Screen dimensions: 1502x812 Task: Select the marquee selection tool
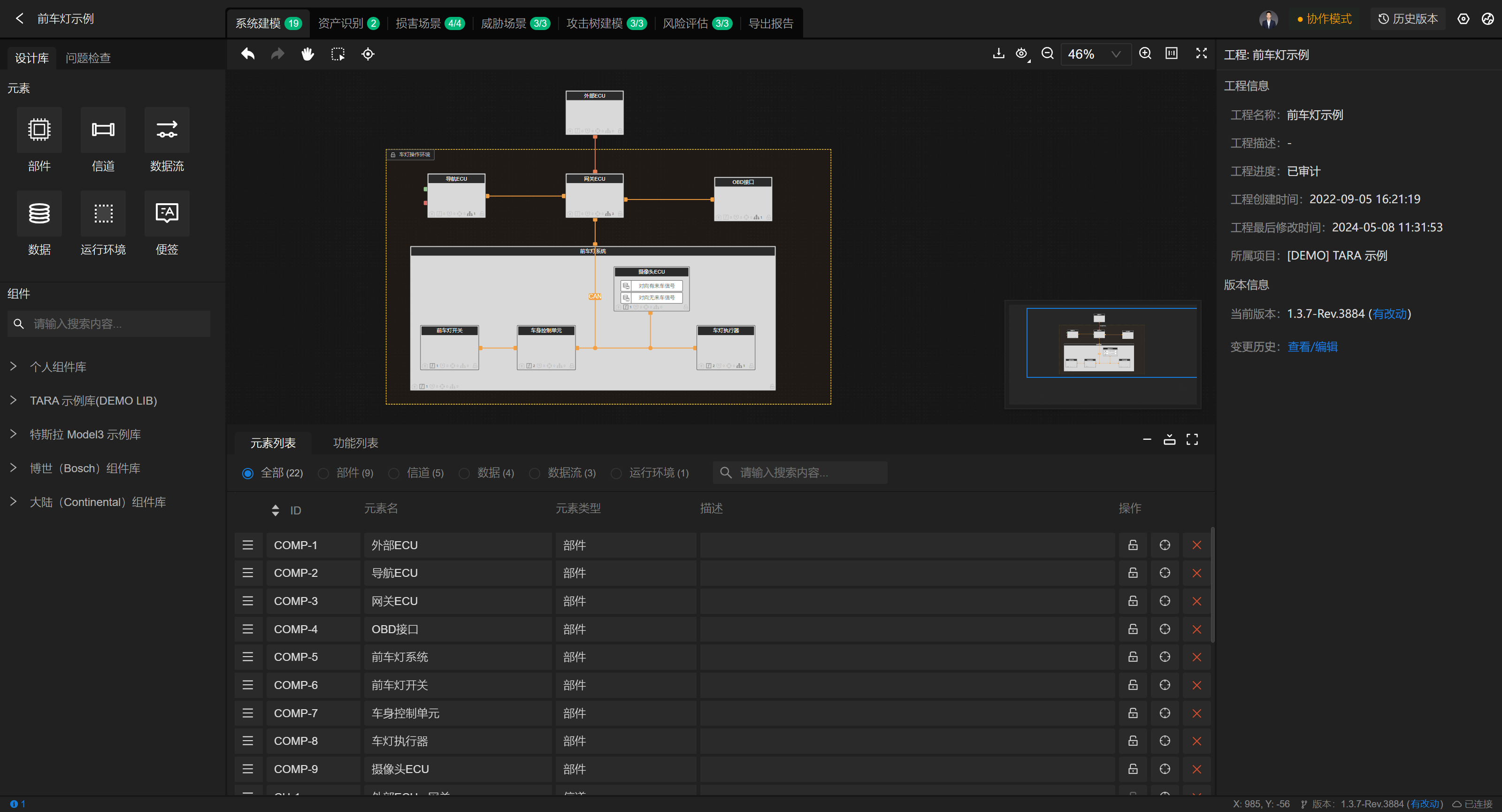pyautogui.click(x=337, y=54)
